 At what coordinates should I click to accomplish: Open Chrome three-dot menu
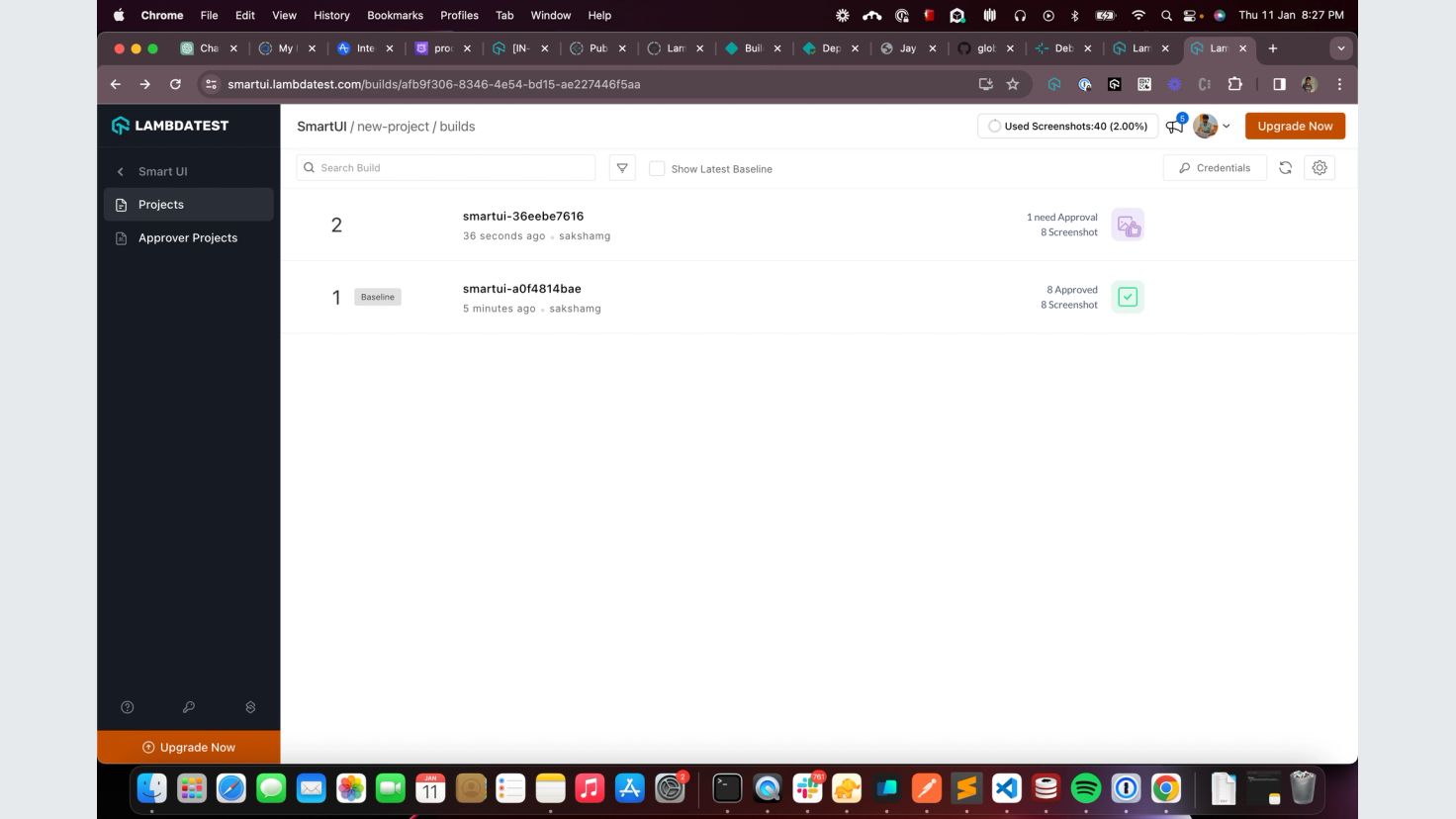click(x=1339, y=84)
